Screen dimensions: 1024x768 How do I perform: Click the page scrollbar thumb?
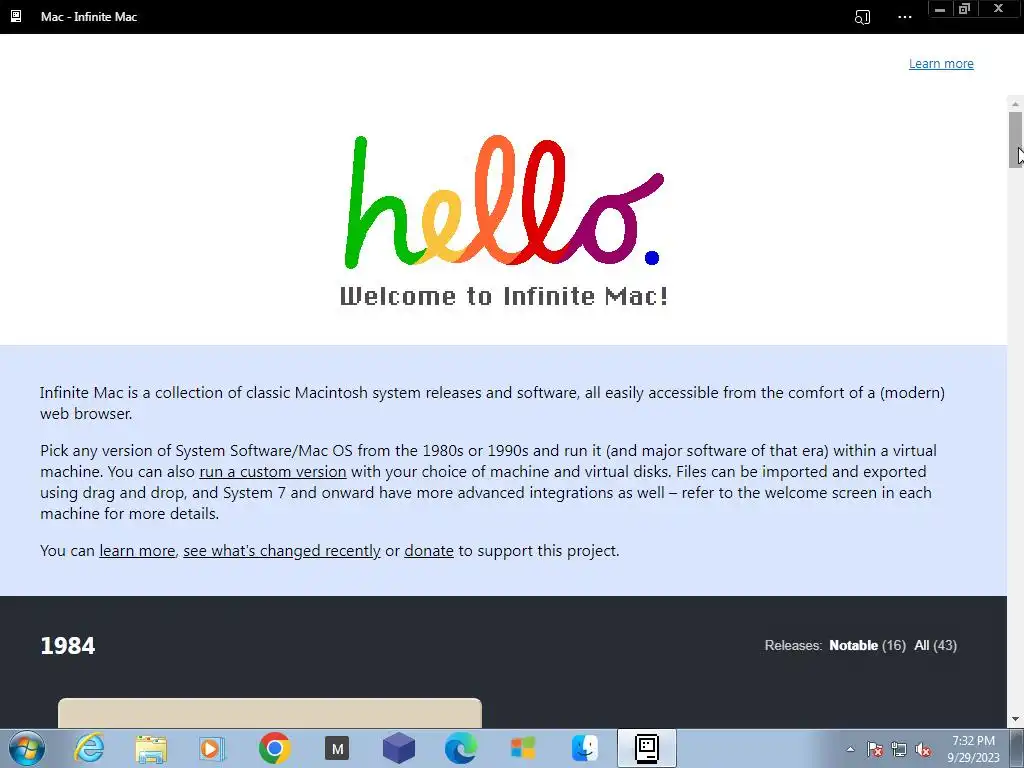1016,140
